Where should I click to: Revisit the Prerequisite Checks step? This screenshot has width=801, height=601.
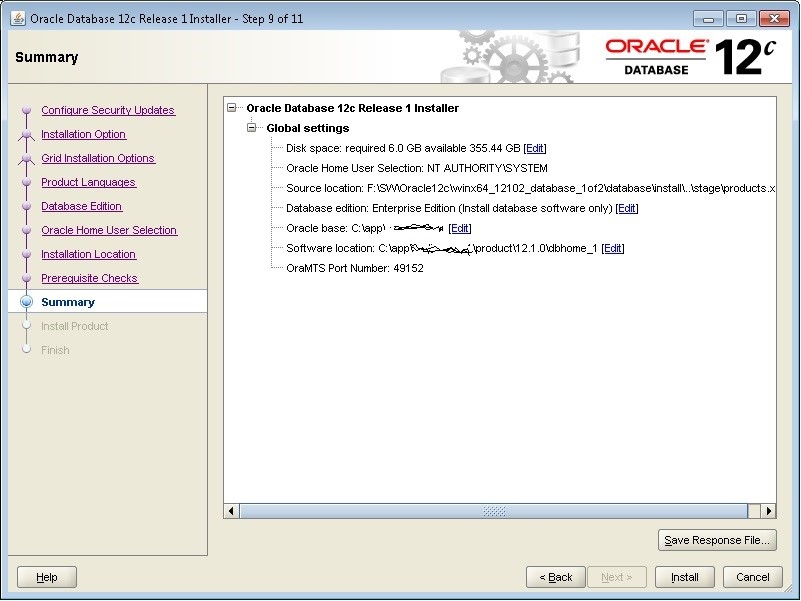pyautogui.click(x=89, y=278)
